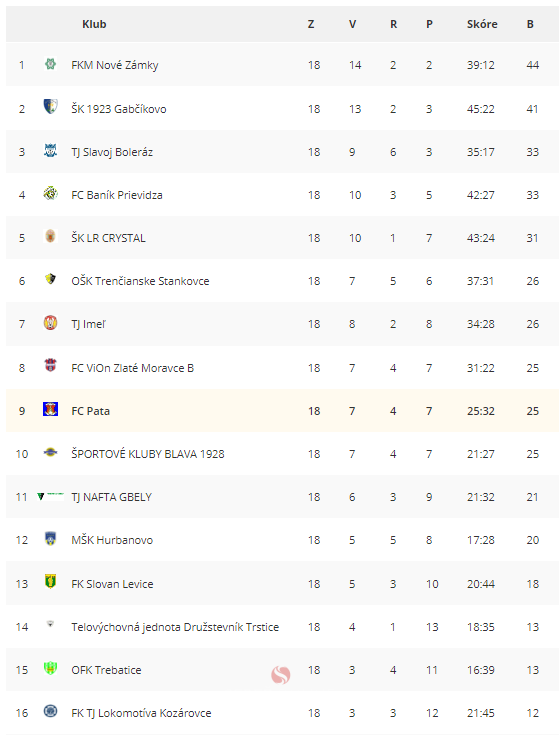The image size is (559, 735).
Task: Click the MŠK Hurbanovo crest icon
Action: (50, 538)
